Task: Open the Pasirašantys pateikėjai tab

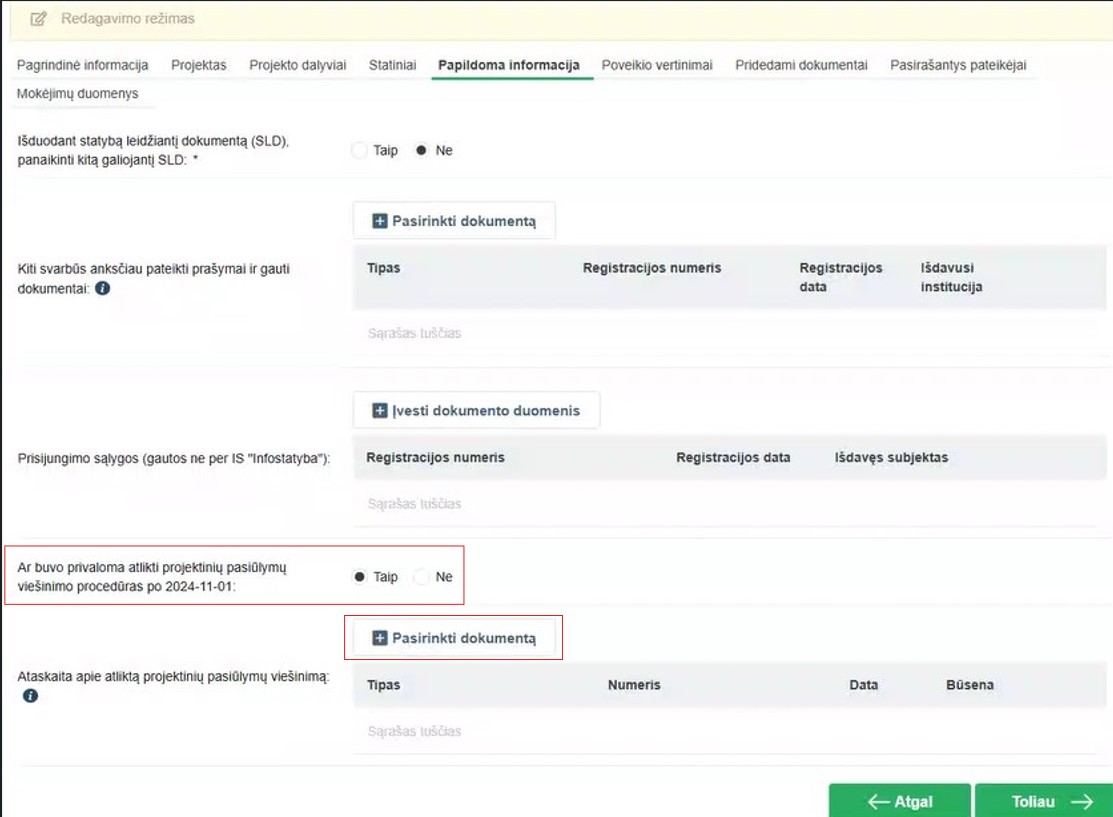Action: pyautogui.click(x=958, y=65)
